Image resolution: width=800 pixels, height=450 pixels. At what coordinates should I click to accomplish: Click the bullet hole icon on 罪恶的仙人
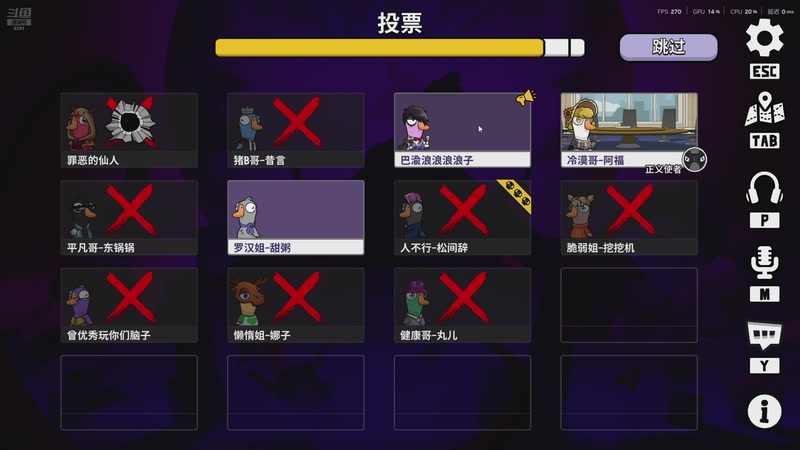[x=130, y=122]
